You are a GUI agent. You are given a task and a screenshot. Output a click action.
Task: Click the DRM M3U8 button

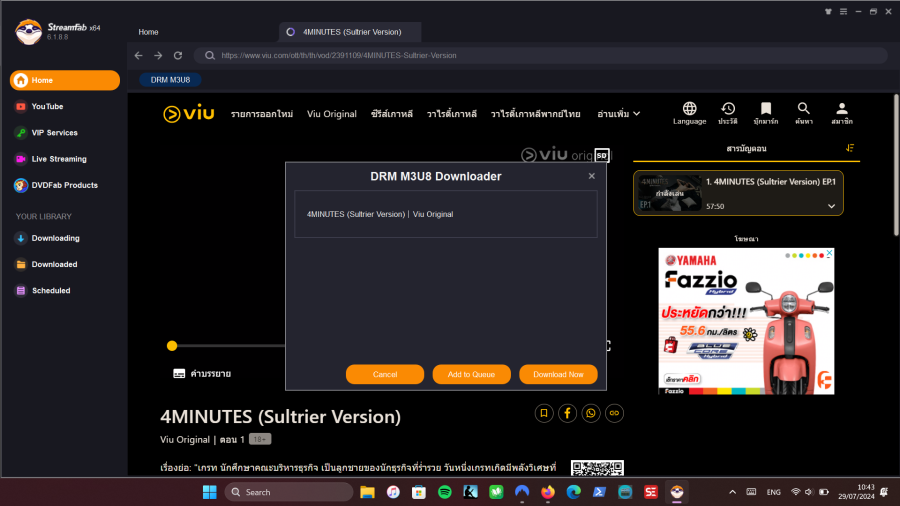tap(170, 80)
